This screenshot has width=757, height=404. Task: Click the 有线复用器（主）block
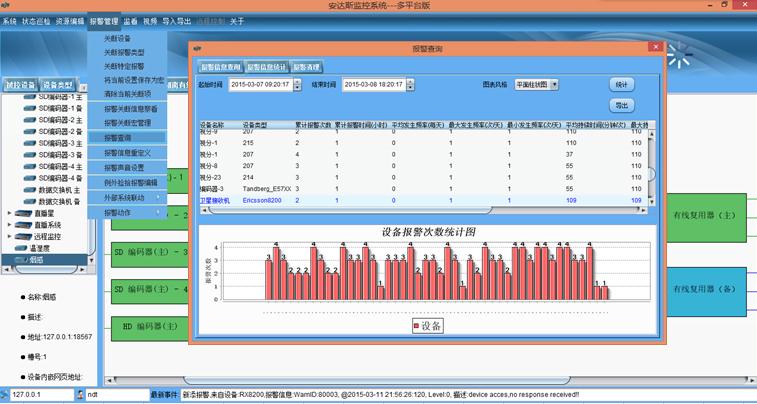[706, 218]
